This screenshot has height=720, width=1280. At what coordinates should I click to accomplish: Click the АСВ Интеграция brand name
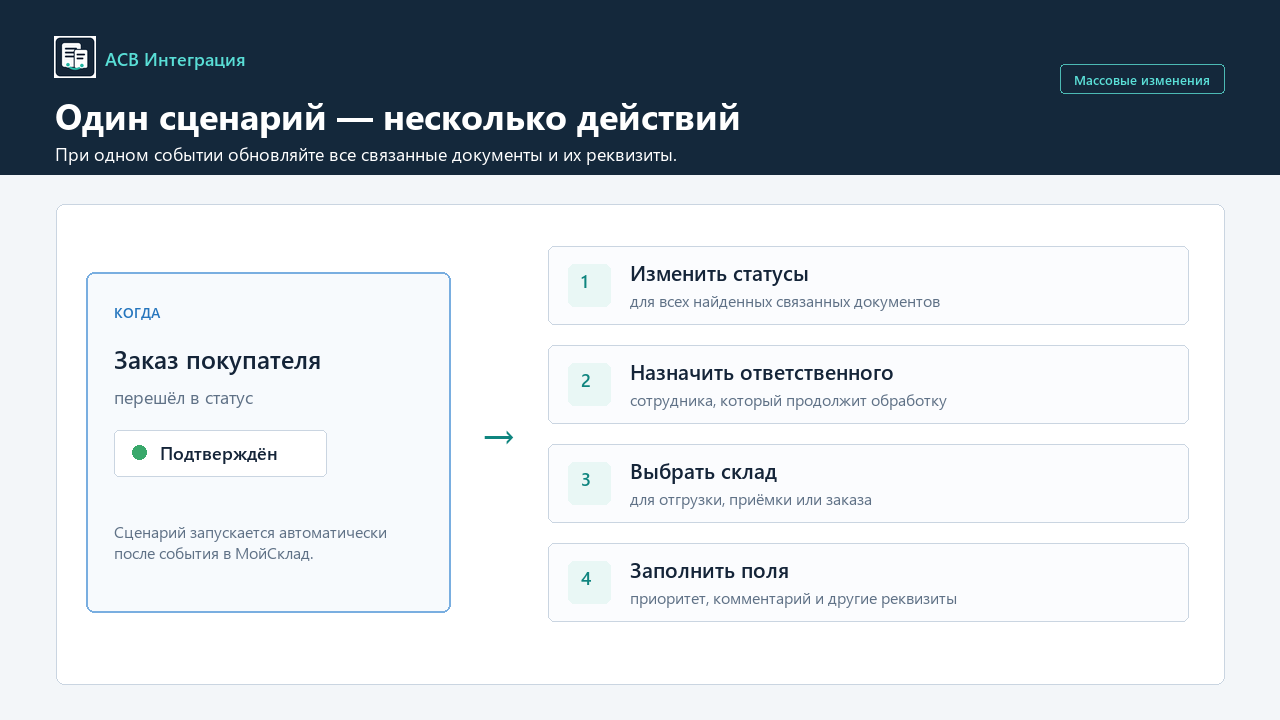tap(175, 59)
